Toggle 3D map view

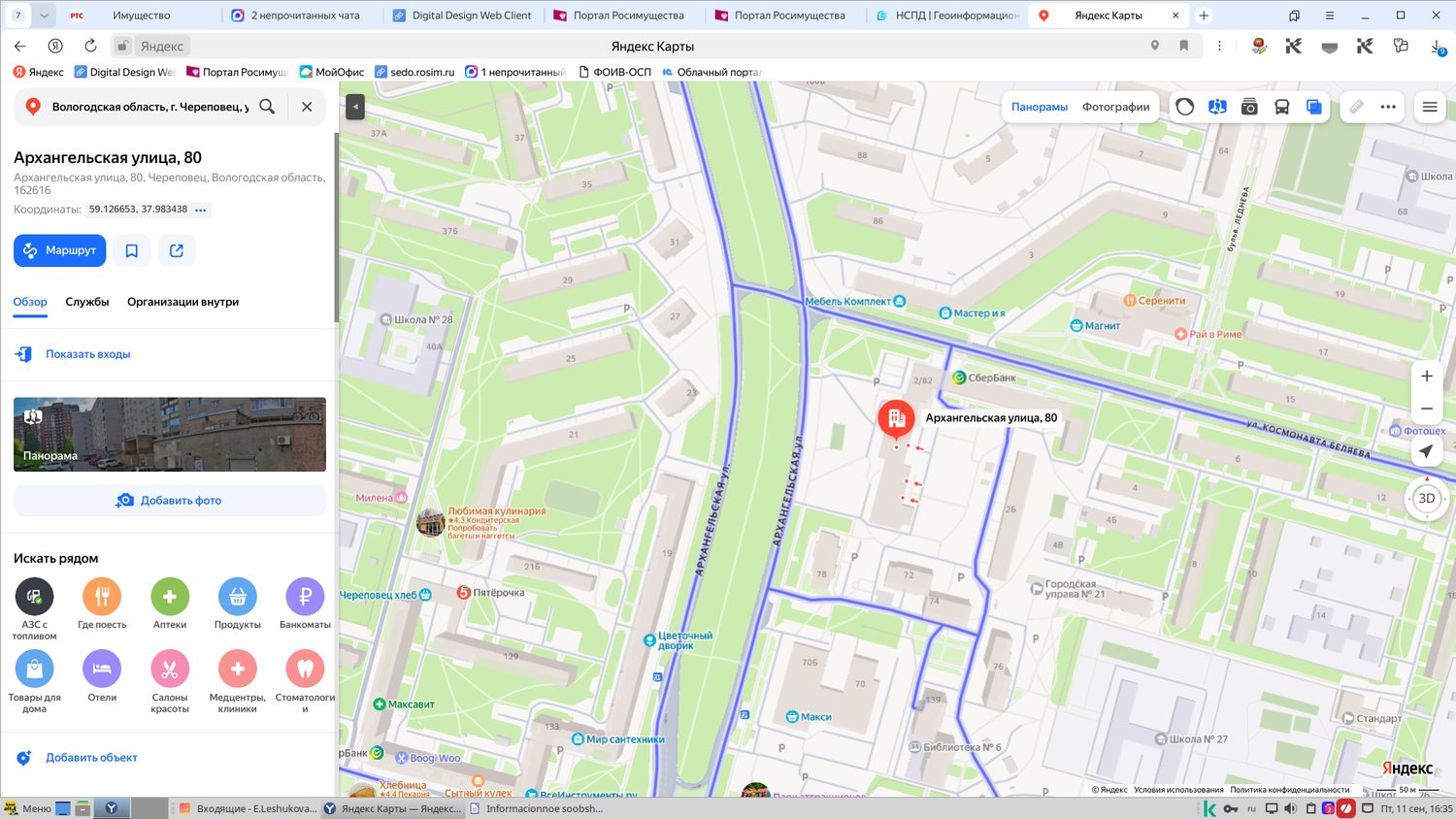pos(1427,499)
